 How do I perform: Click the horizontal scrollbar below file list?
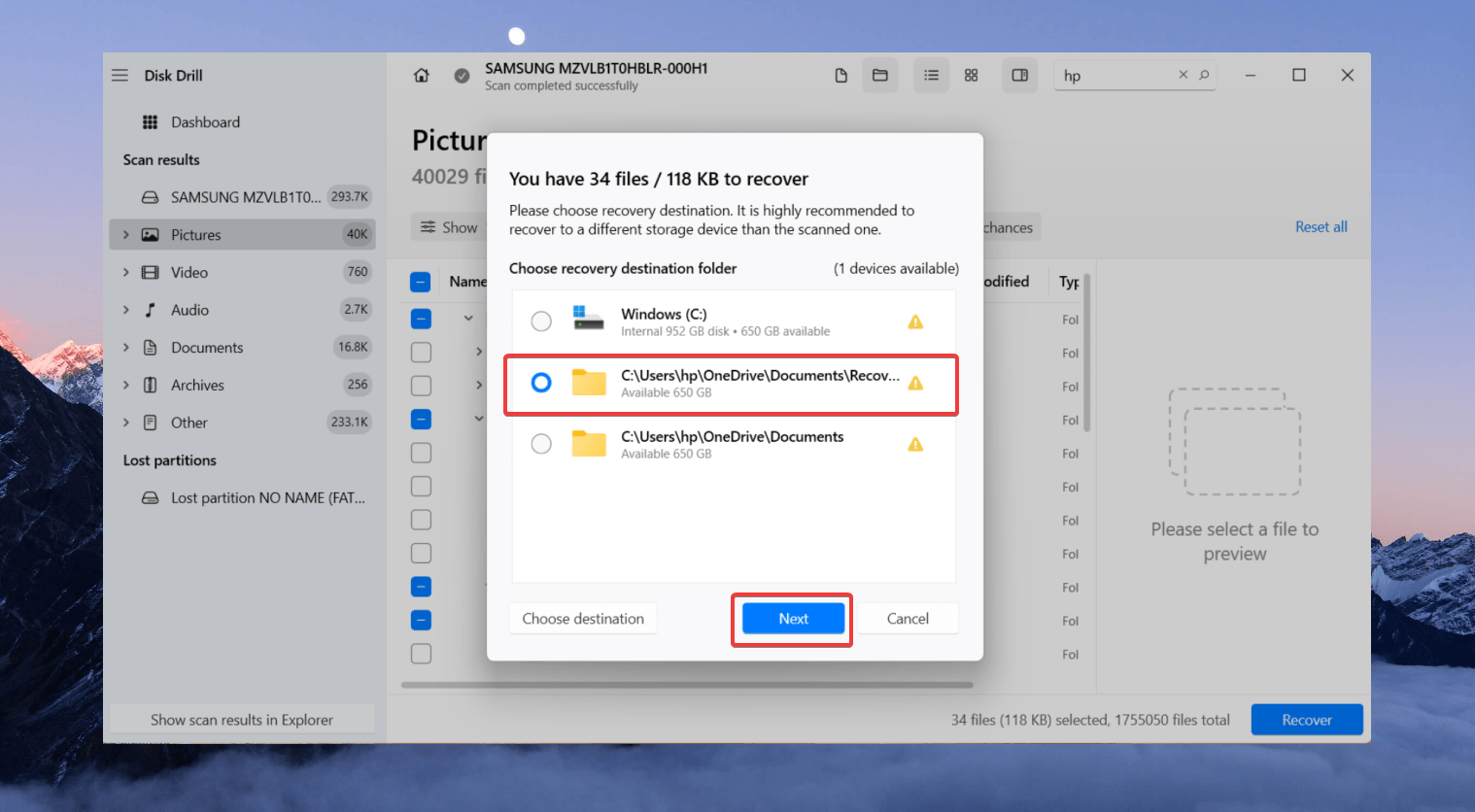click(687, 685)
